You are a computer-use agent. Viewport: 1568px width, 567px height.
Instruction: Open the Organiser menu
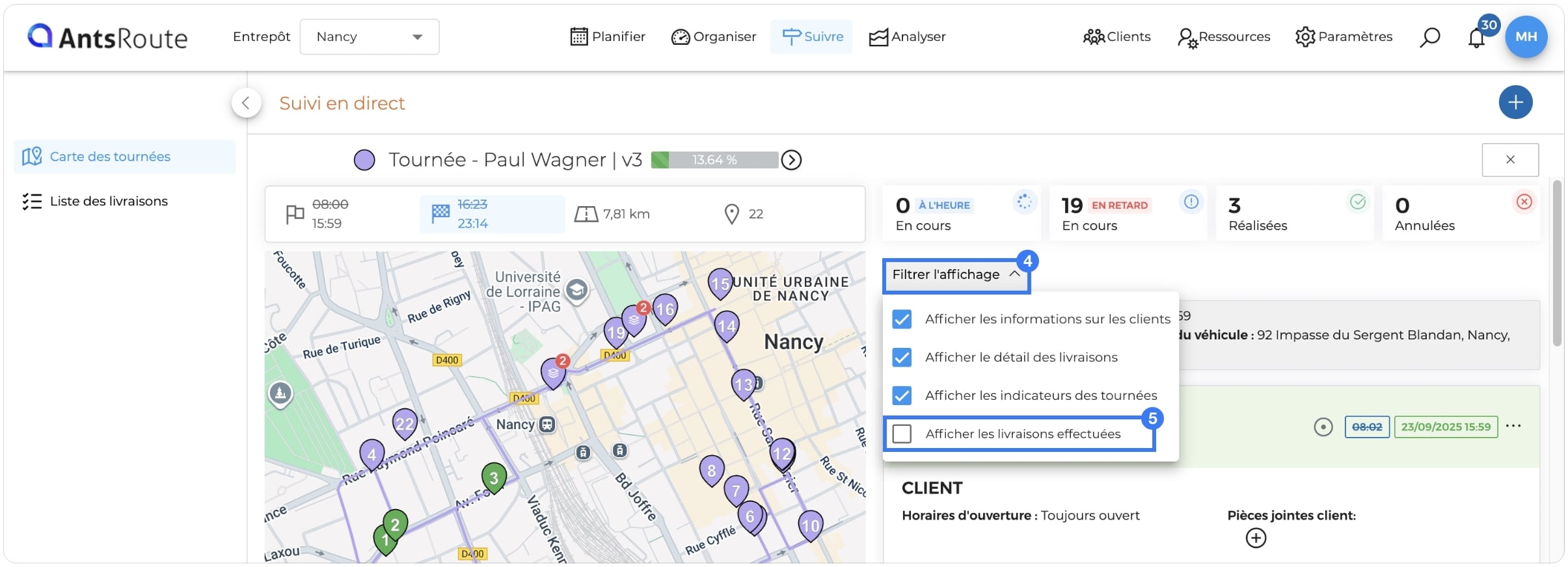[x=714, y=37]
